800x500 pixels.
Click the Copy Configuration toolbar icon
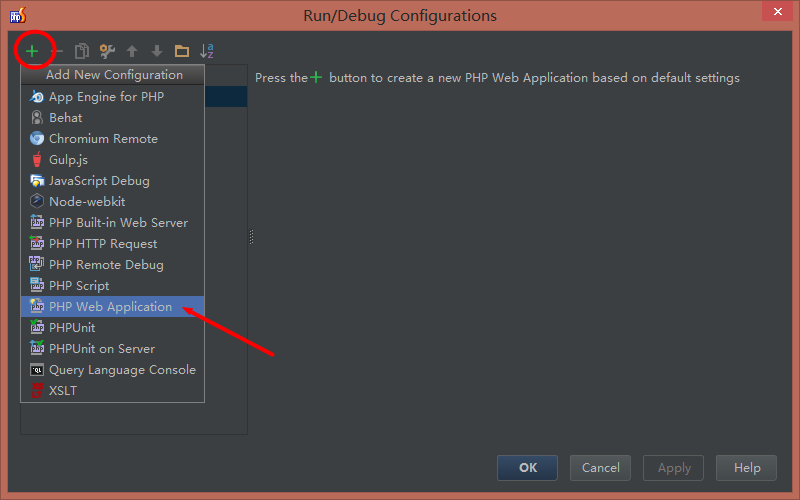click(82, 51)
